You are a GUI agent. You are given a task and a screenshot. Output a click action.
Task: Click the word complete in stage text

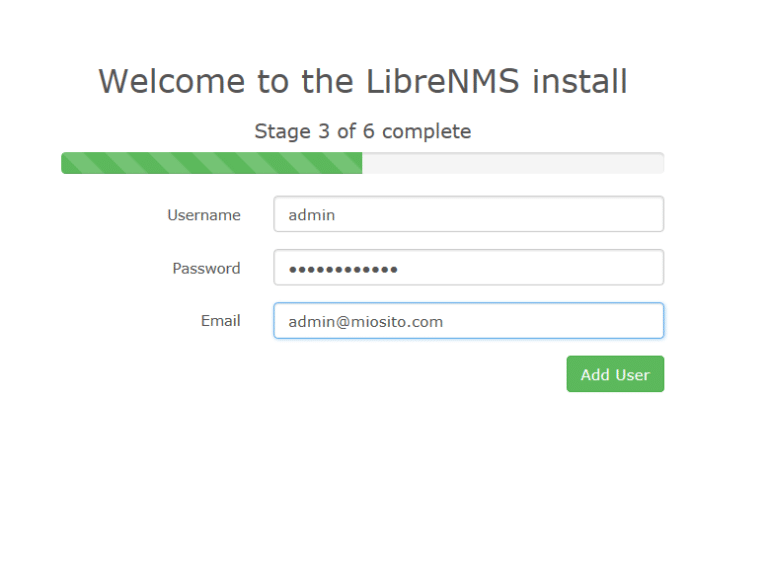tap(427, 132)
